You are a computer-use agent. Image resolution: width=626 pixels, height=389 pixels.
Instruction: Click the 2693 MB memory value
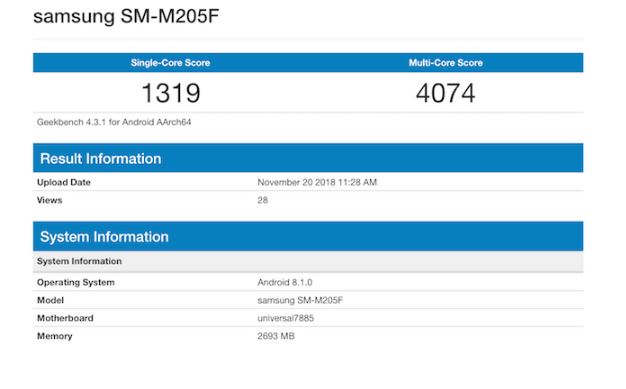pyautogui.click(x=276, y=336)
